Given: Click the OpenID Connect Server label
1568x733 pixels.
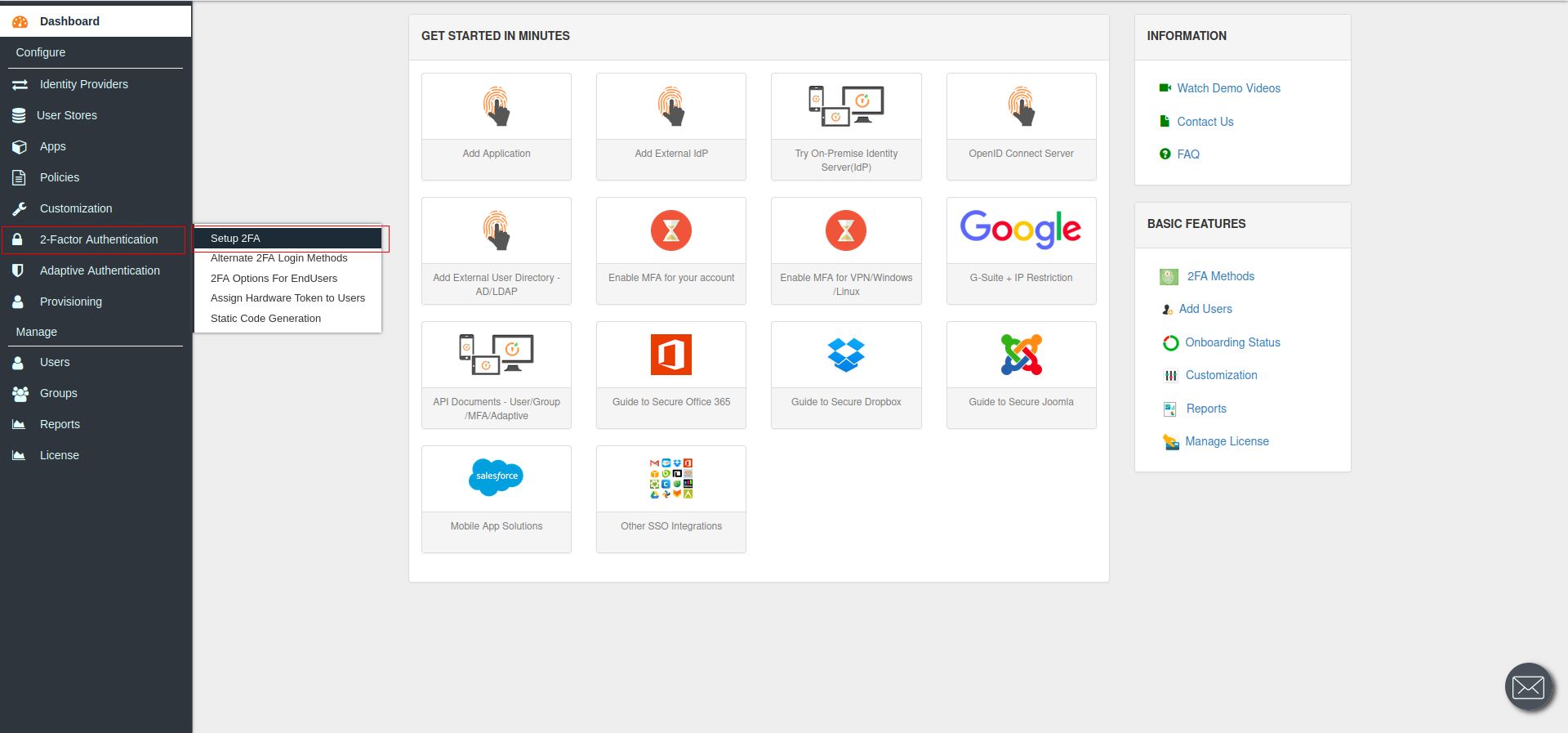Looking at the screenshot, I should coord(1021,154).
